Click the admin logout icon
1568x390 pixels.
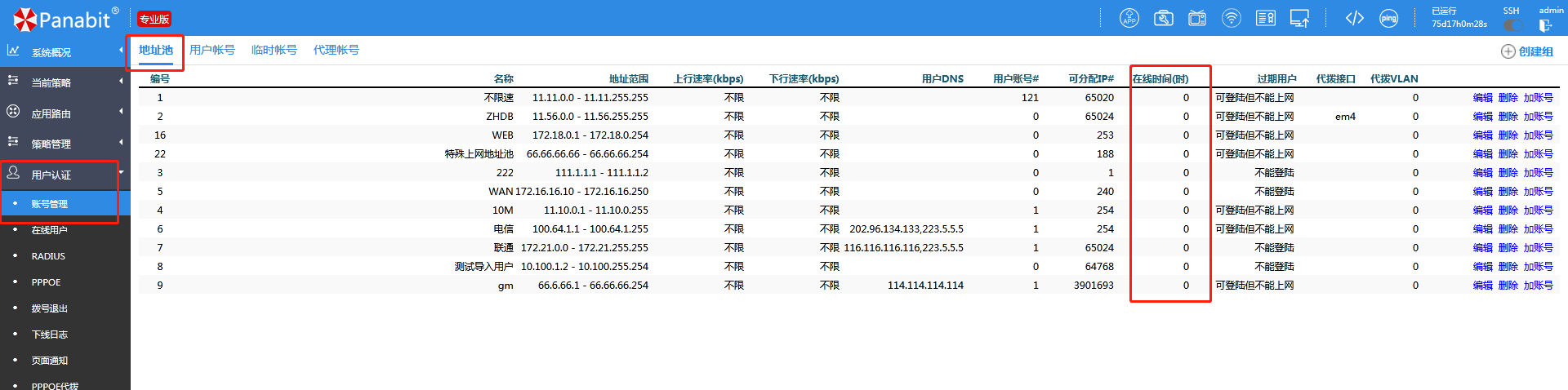point(1545,25)
